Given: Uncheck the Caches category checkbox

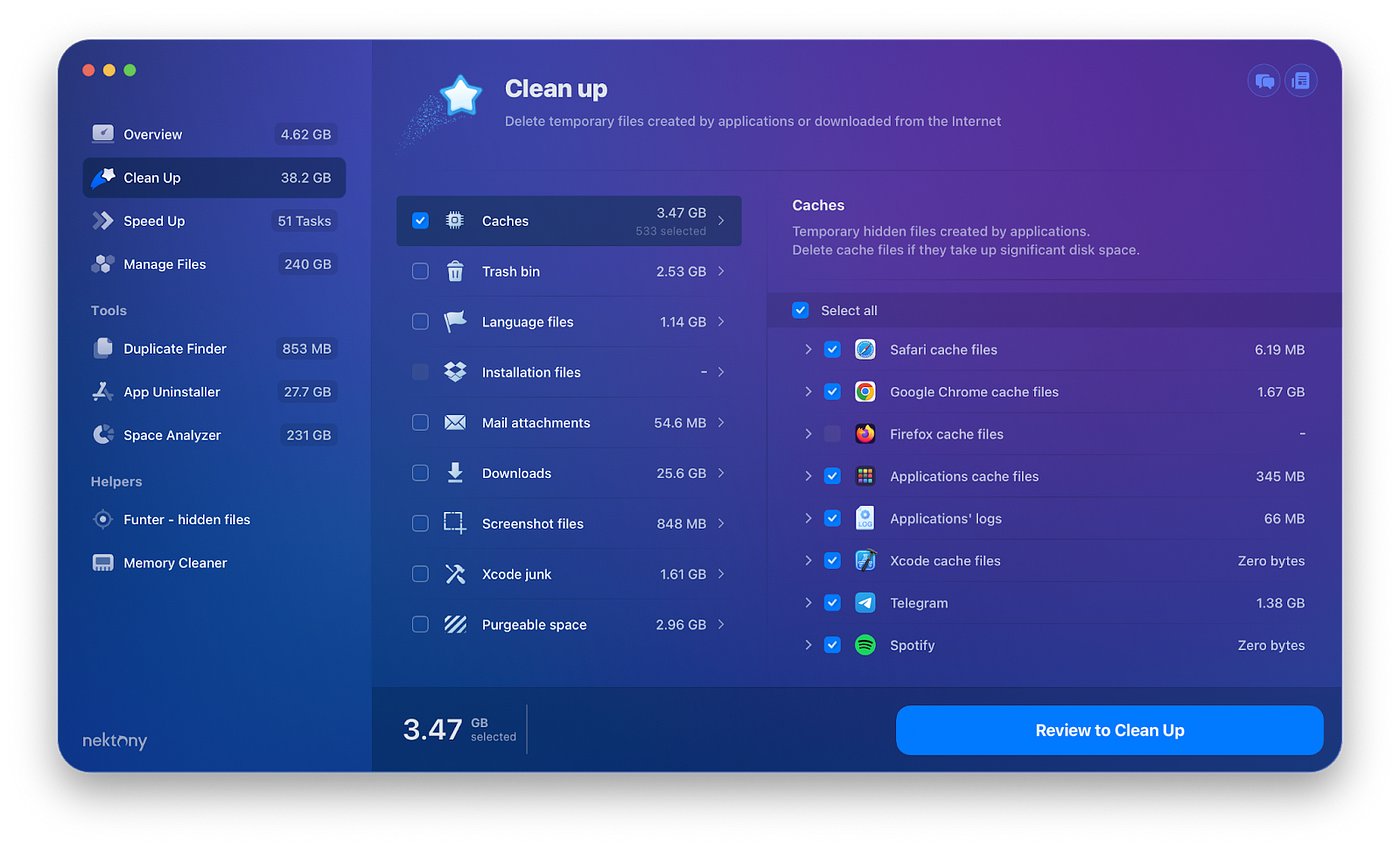Looking at the screenshot, I should (420, 220).
